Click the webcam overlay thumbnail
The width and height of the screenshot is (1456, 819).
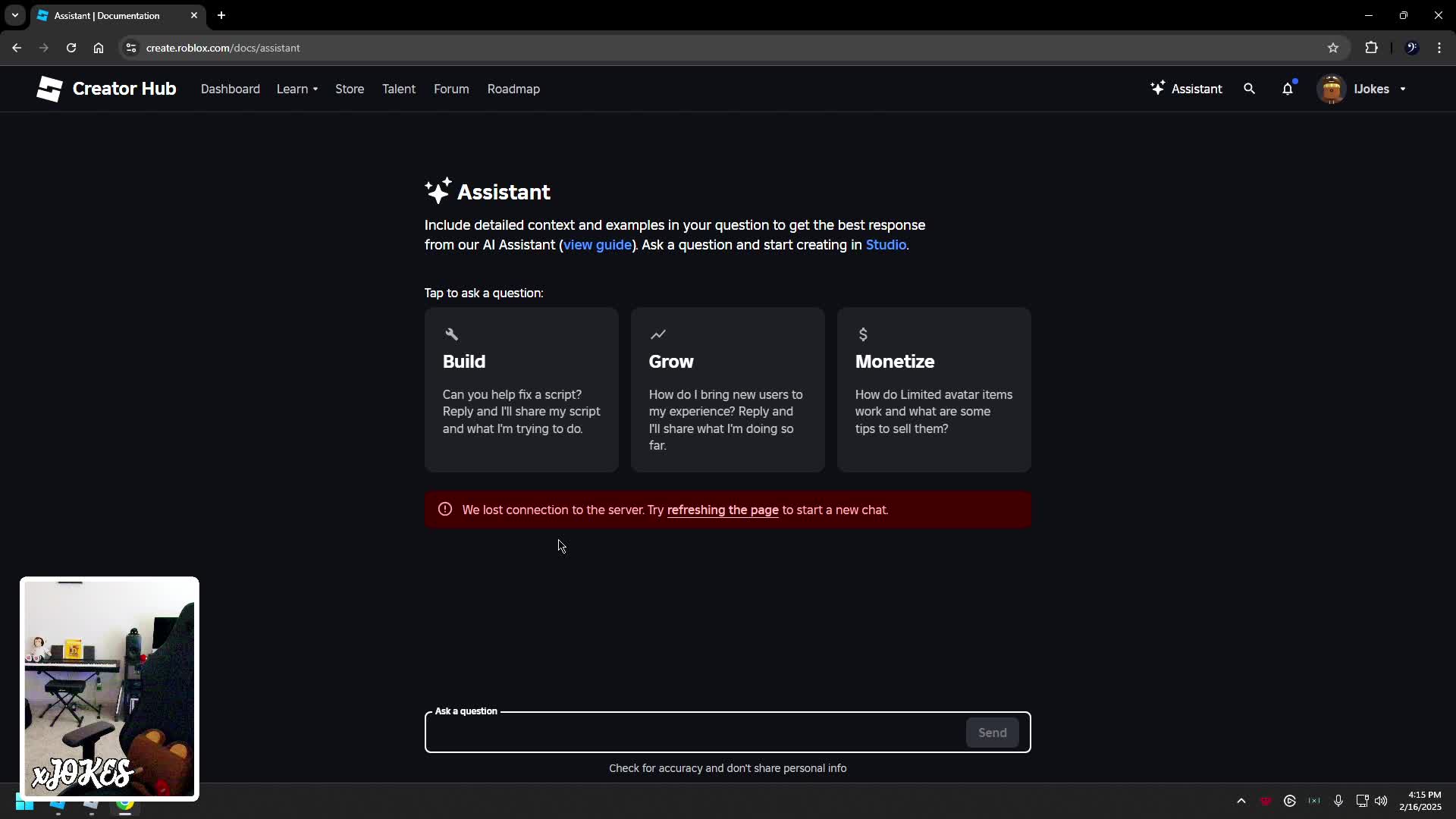pyautogui.click(x=109, y=689)
